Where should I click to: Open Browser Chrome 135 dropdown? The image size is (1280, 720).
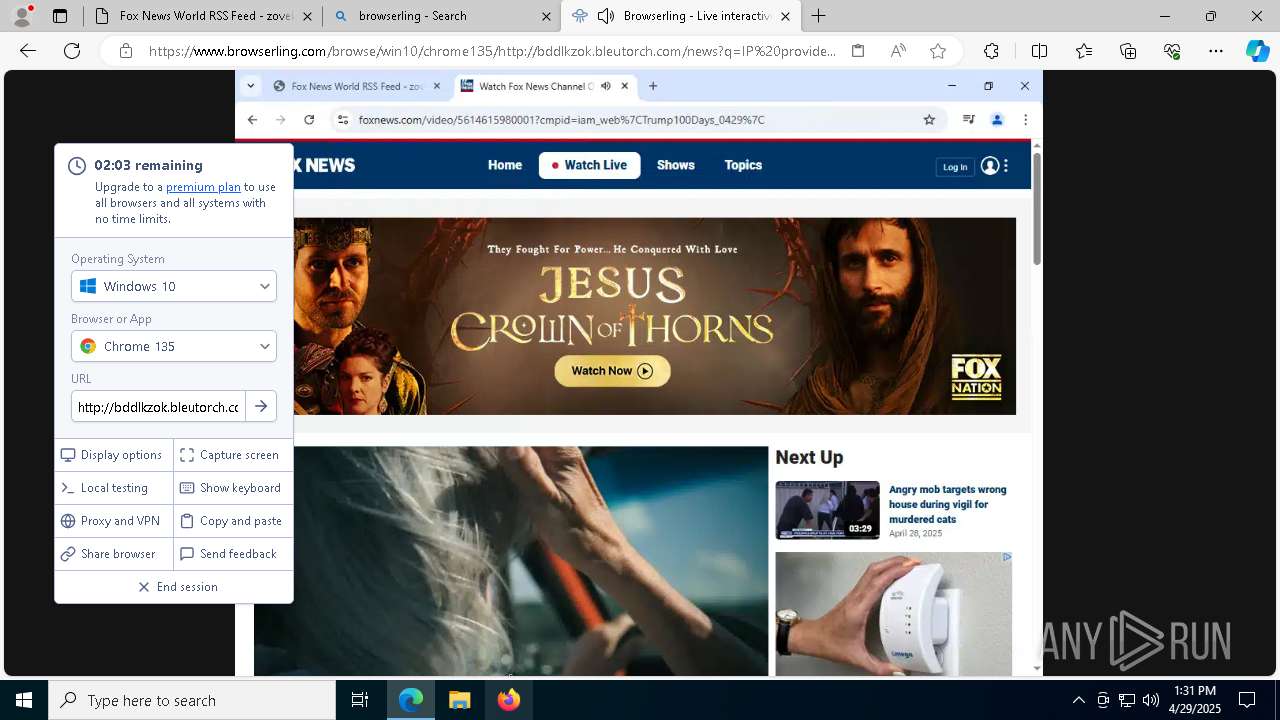pos(174,346)
